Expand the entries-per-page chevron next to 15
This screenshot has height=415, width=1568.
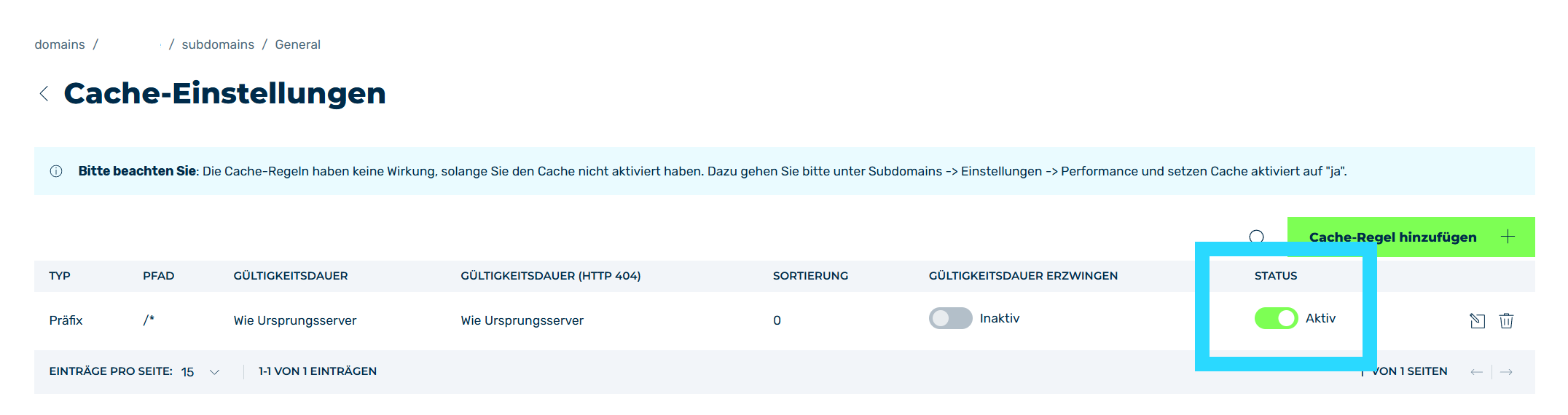coord(214,372)
